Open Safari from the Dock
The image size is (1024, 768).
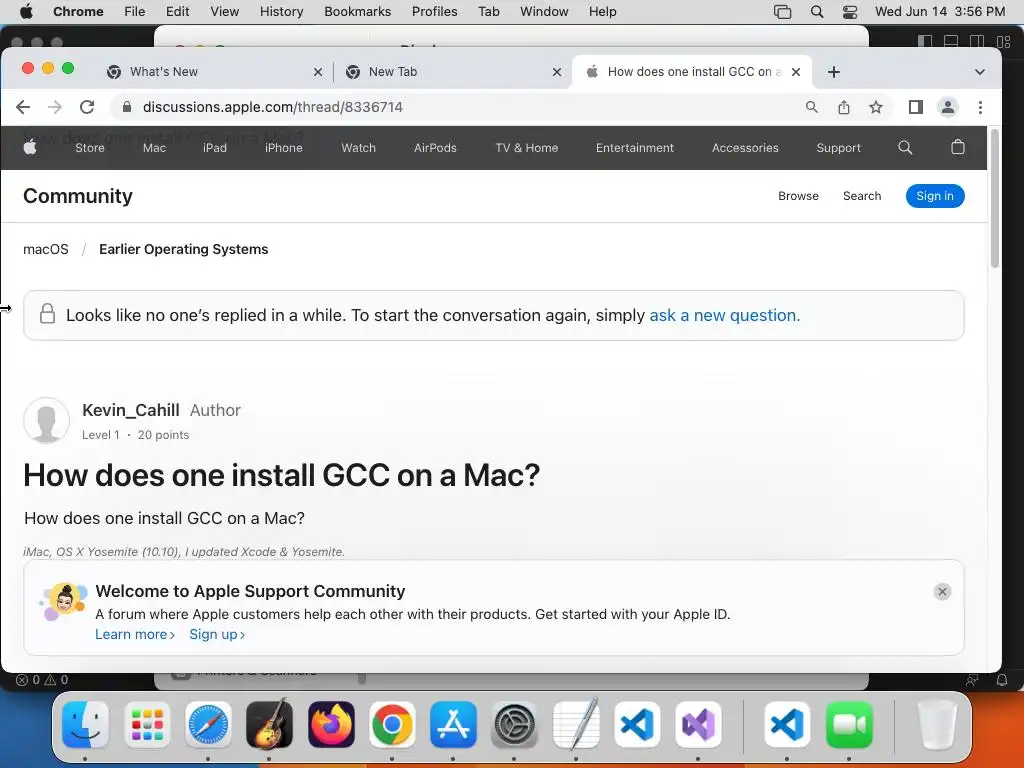(208, 725)
